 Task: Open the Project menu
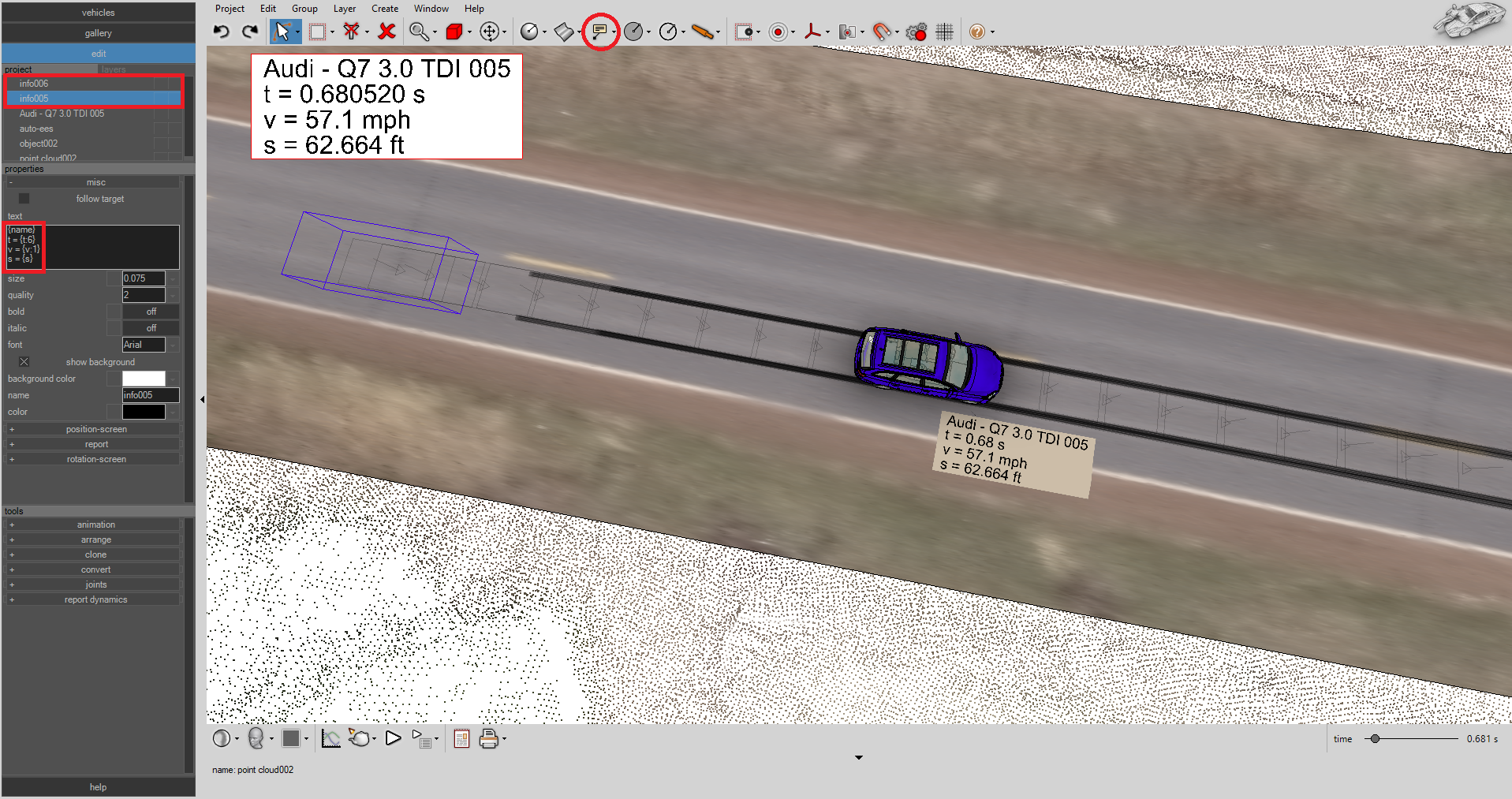coord(230,9)
